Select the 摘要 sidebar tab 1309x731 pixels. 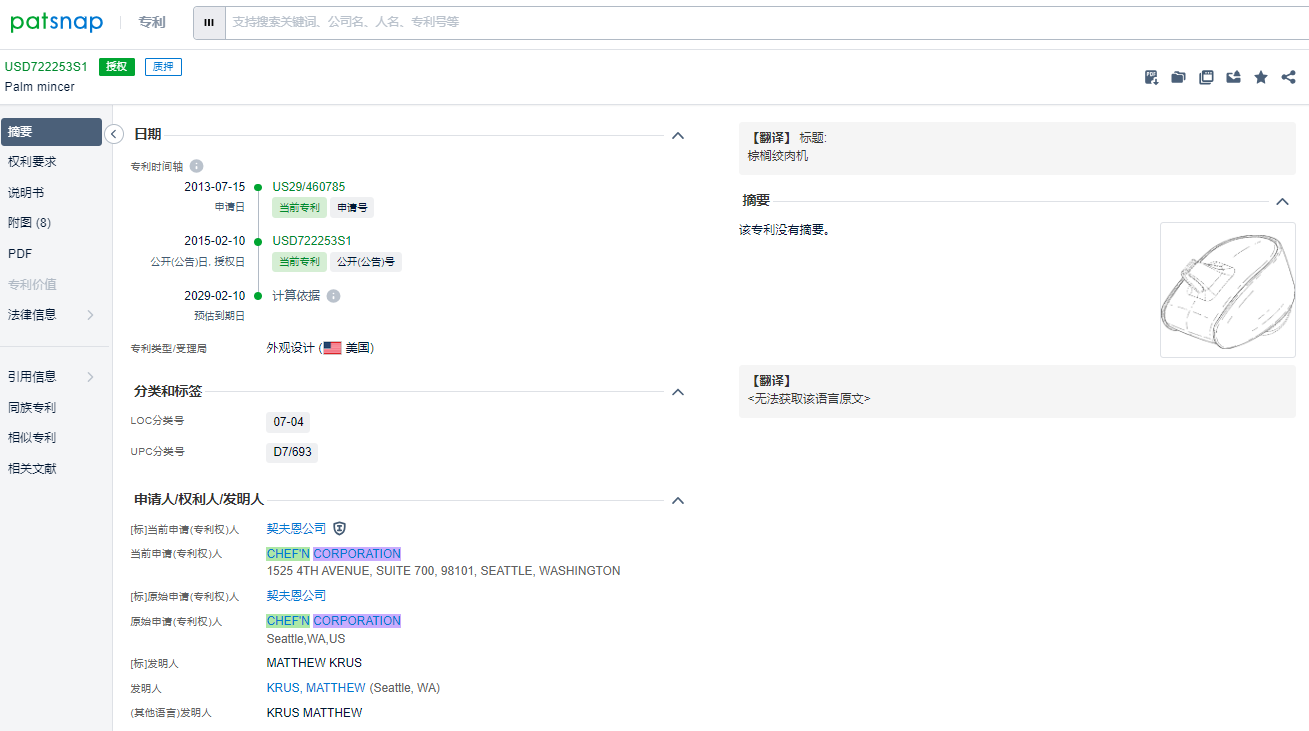coord(51,132)
